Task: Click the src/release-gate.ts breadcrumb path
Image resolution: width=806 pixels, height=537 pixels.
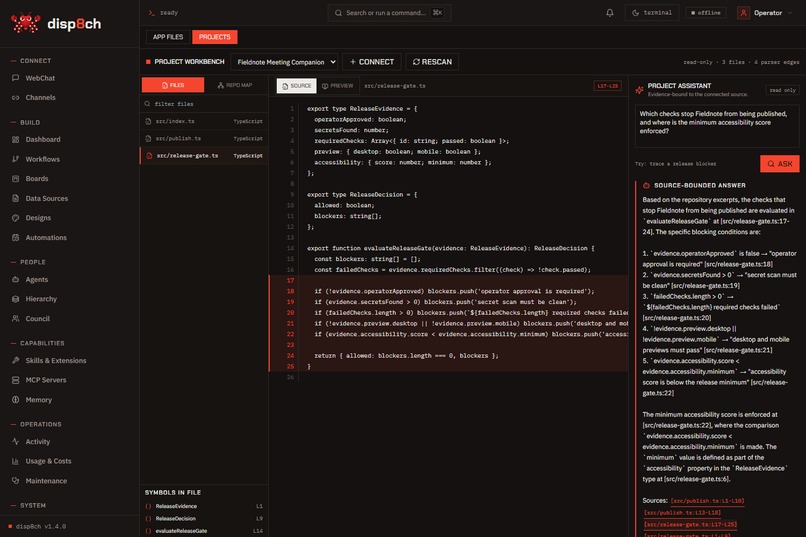Action: 395,86
